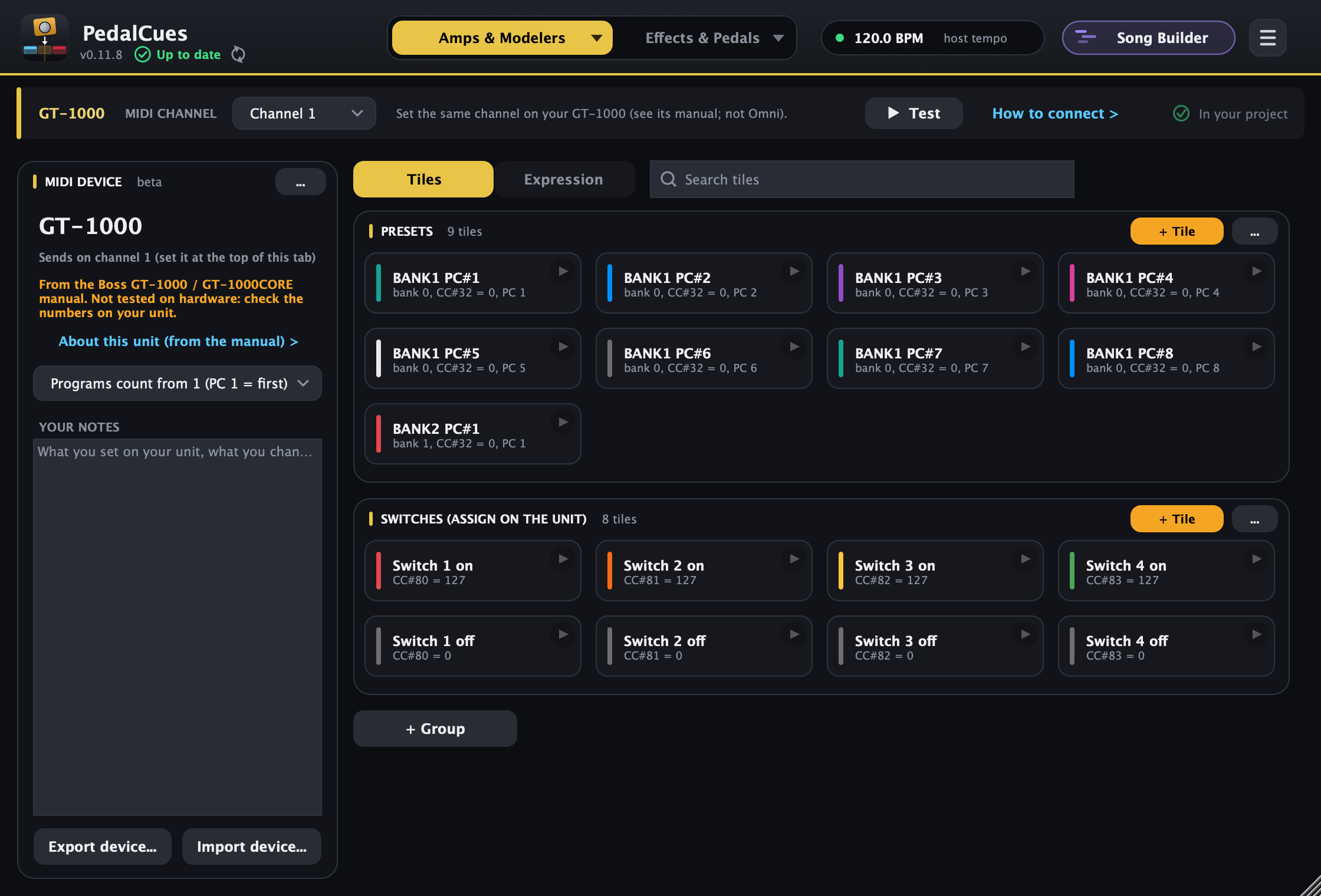Click the In your project status
Image resolution: width=1321 pixels, height=896 pixels.
tap(1231, 114)
